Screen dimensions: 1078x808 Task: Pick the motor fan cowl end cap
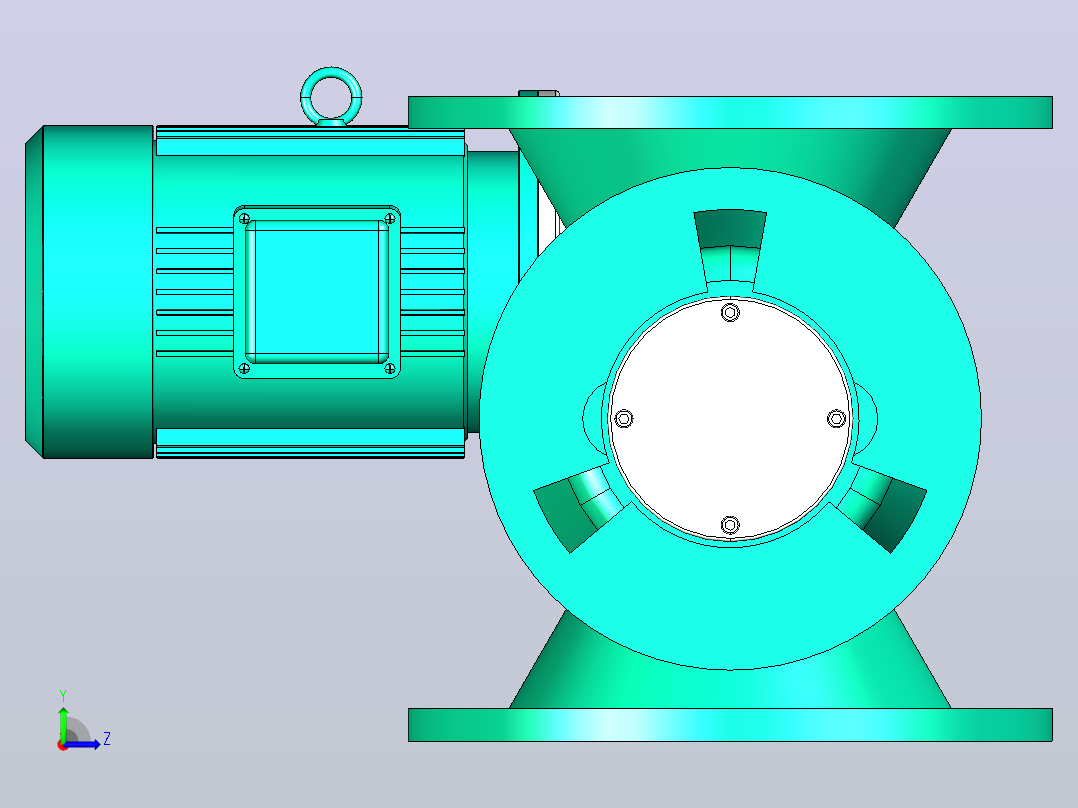(89, 292)
